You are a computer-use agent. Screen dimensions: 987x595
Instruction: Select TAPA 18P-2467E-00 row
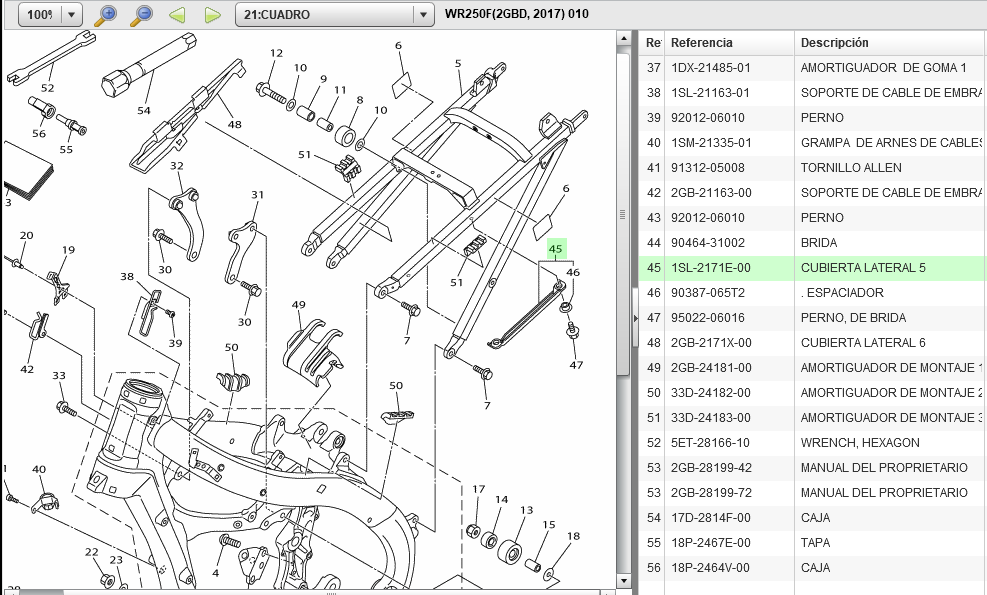click(813, 543)
